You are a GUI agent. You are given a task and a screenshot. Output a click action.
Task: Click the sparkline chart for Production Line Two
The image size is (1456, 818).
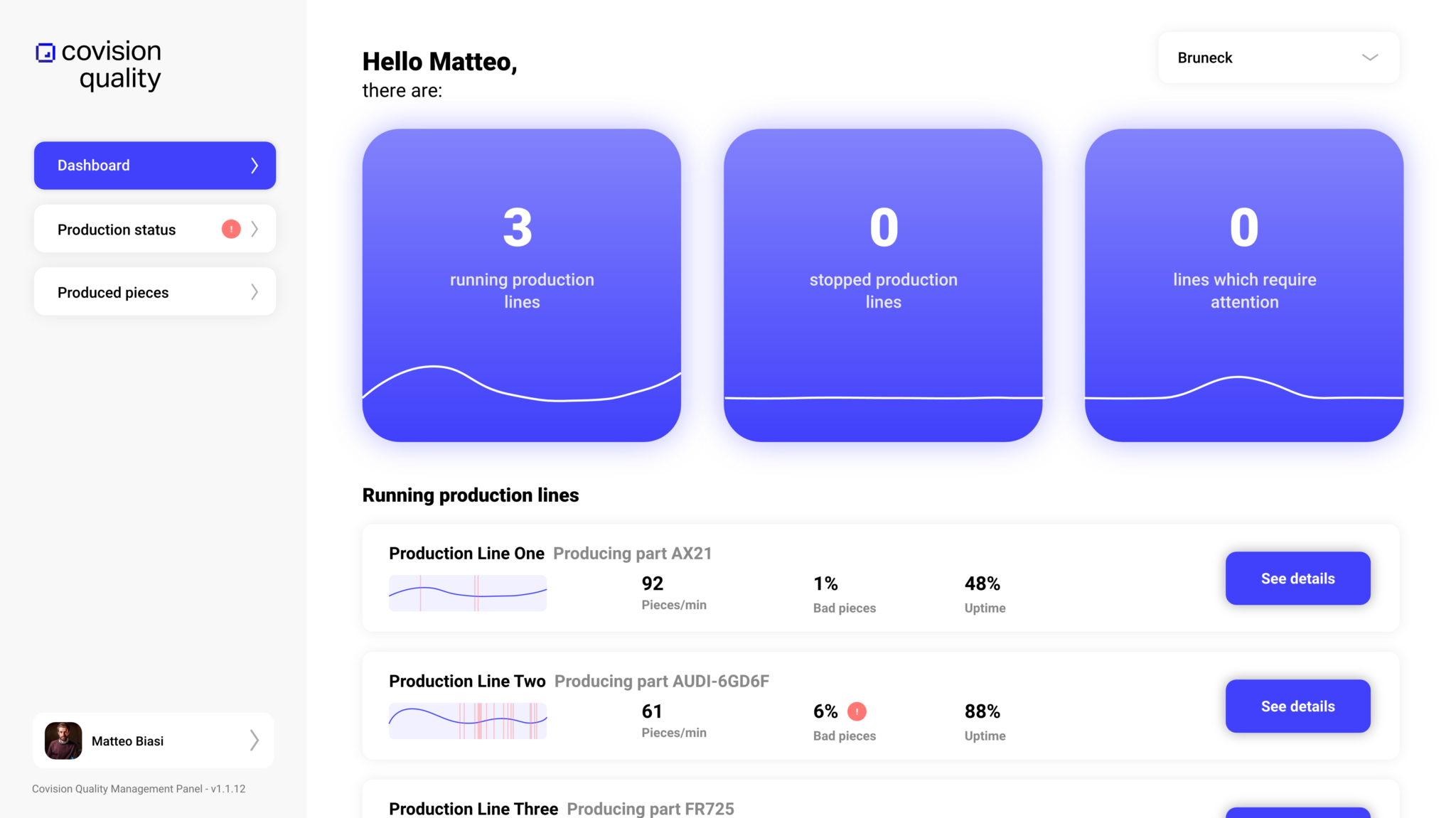pos(467,721)
